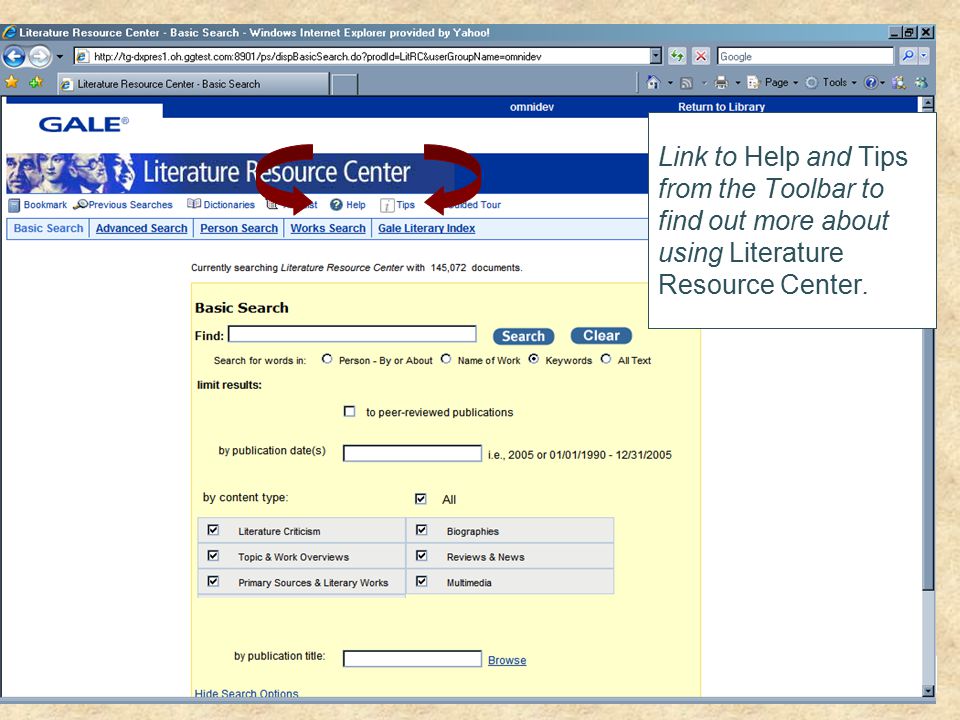Click the page scrollbar up arrow
Viewport: 960px width, 720px height.
pos(928,103)
